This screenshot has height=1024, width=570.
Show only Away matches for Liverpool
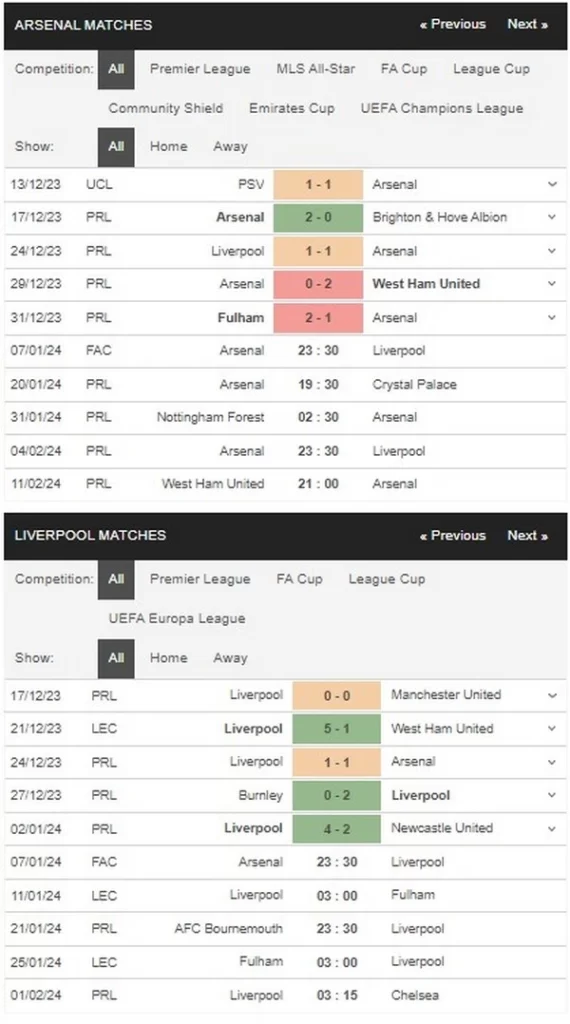pos(230,658)
